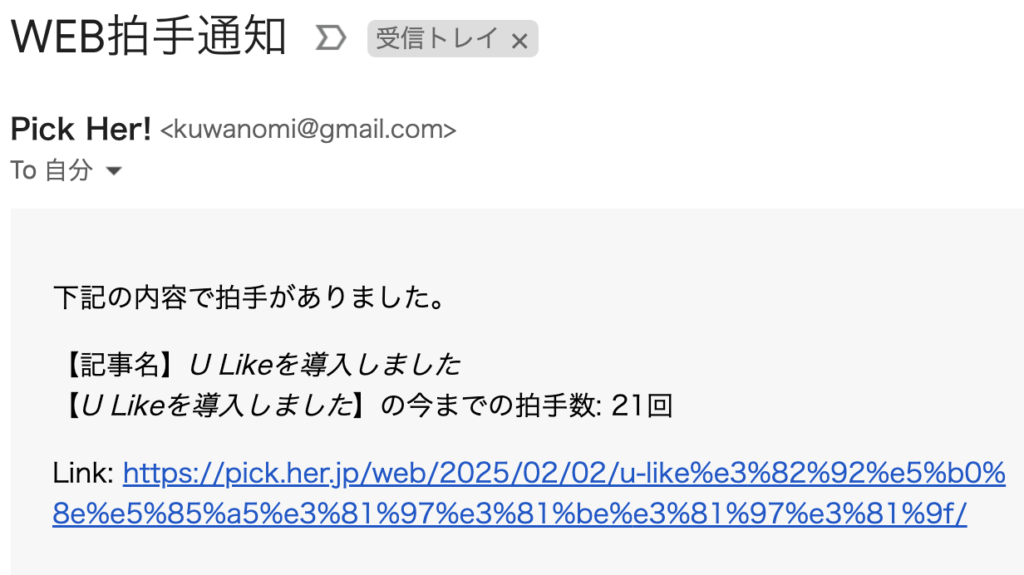Image resolution: width=1024 pixels, height=575 pixels.
Task: Click the sender name Pick Her!
Action: click(80, 129)
